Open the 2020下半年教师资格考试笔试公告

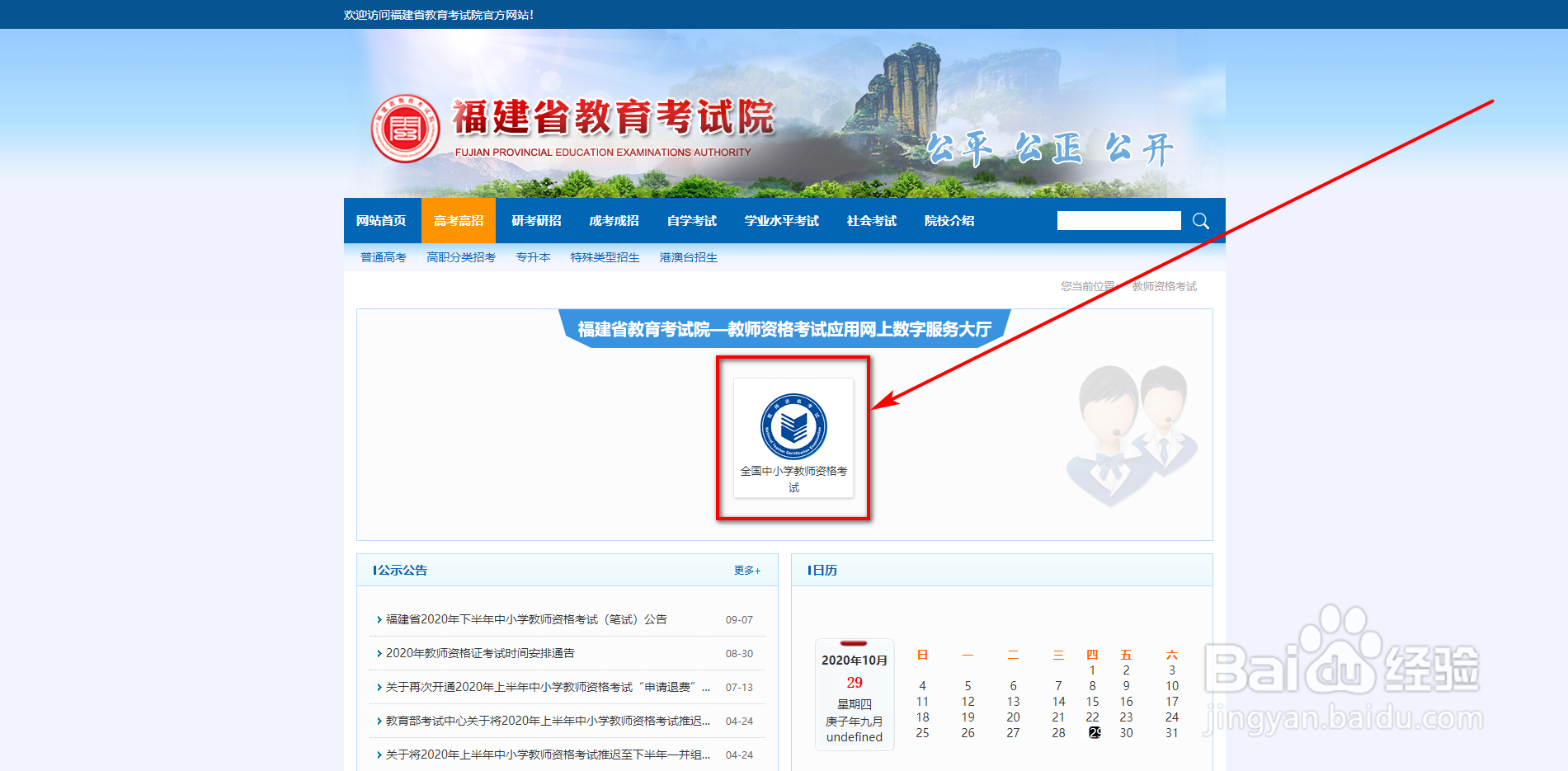tap(525, 618)
